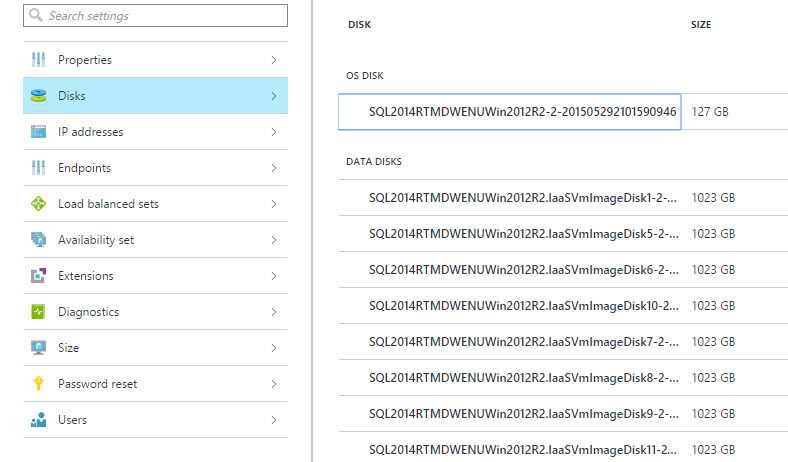788x462 pixels.
Task: Expand the Endpoints chevron arrow
Action: pyautogui.click(x=273, y=168)
